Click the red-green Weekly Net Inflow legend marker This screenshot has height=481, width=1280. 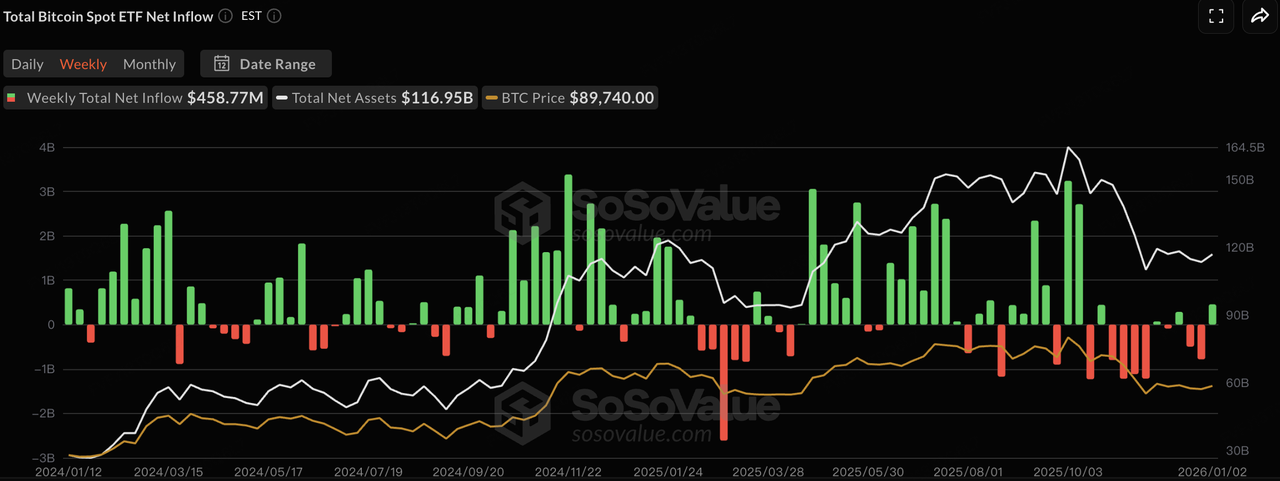[12, 98]
